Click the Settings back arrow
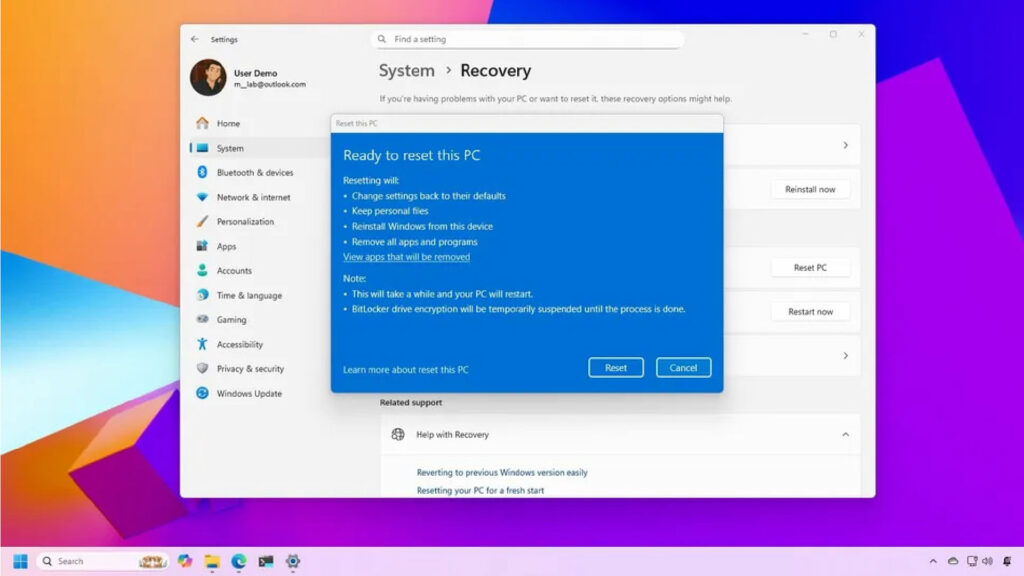The height and width of the screenshot is (576, 1024). 195,39
